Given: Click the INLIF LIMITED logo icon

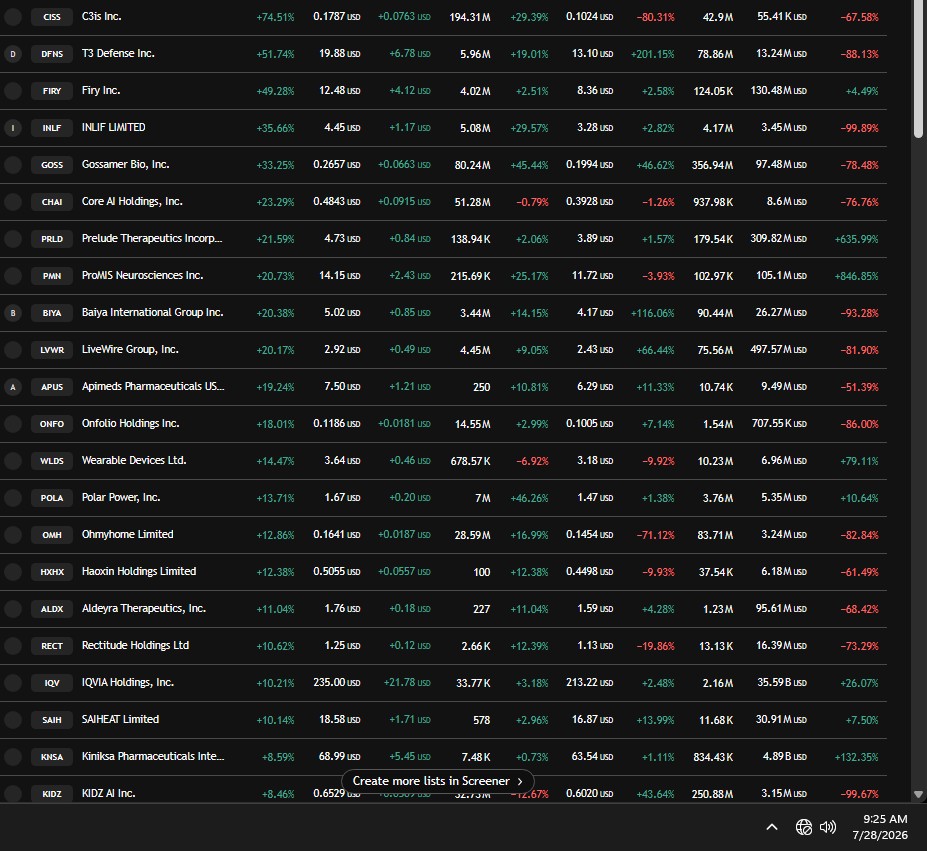Looking at the screenshot, I should click(x=13, y=128).
